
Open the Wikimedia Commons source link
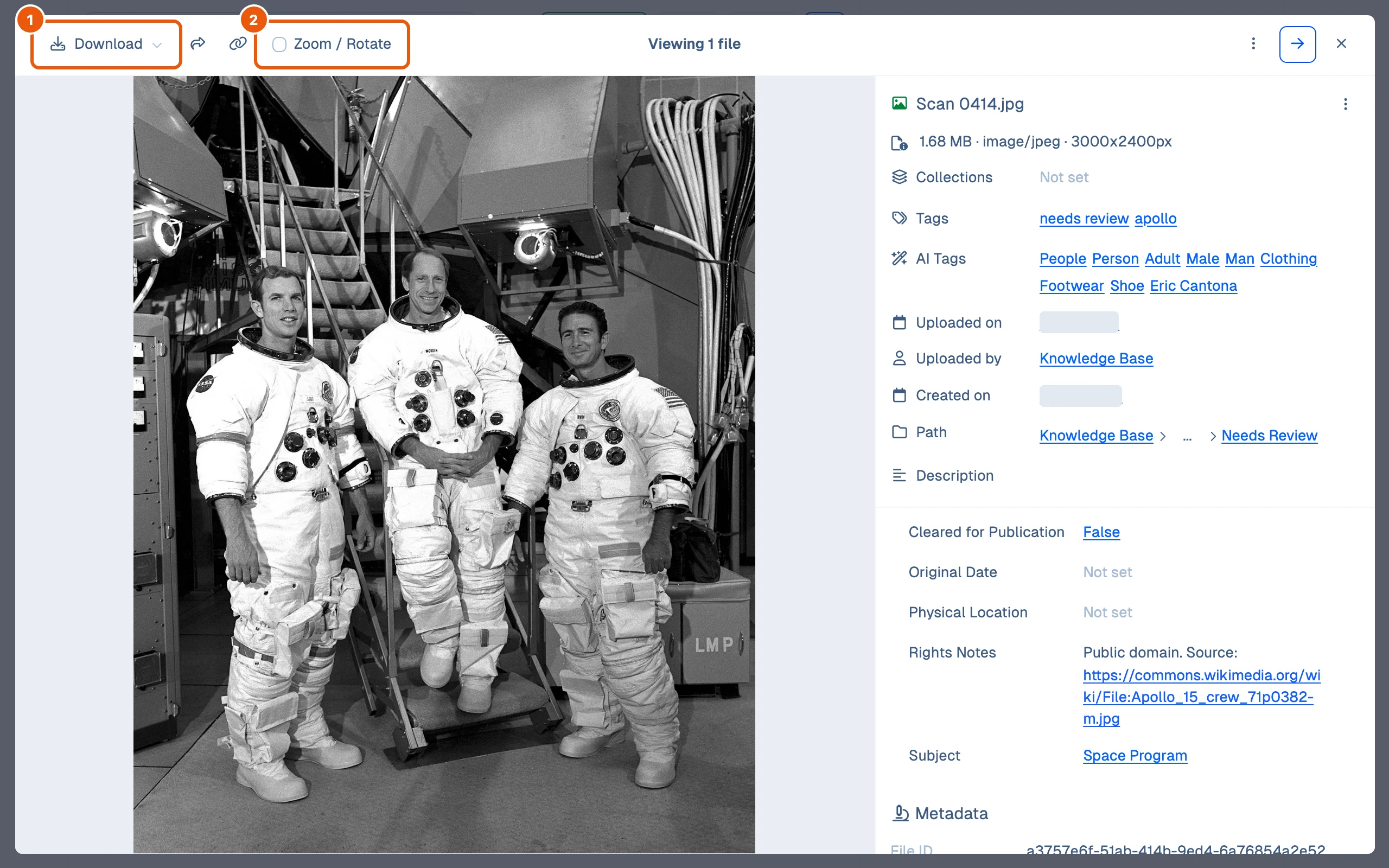pos(1201,697)
